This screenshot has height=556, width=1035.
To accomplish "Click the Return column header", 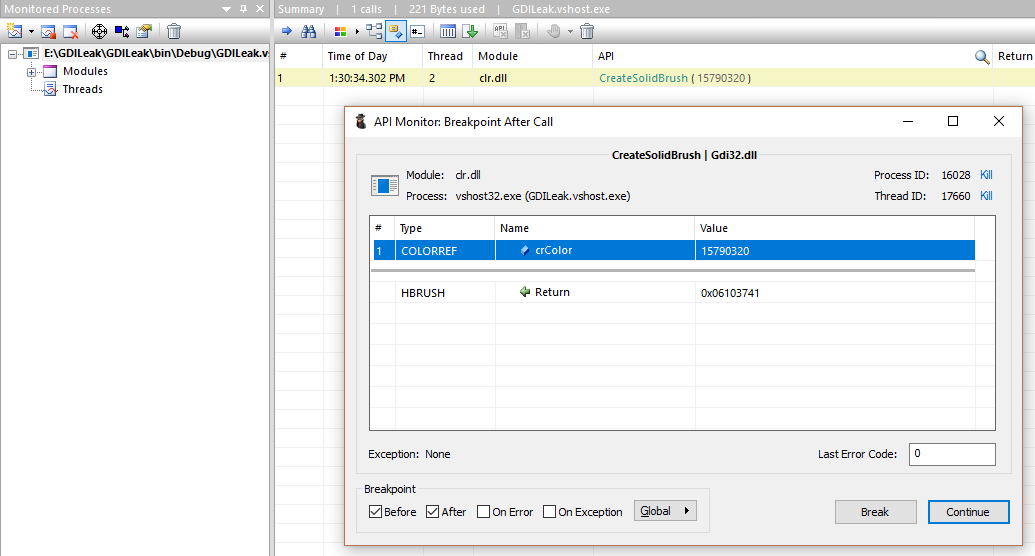I will (1015, 56).
